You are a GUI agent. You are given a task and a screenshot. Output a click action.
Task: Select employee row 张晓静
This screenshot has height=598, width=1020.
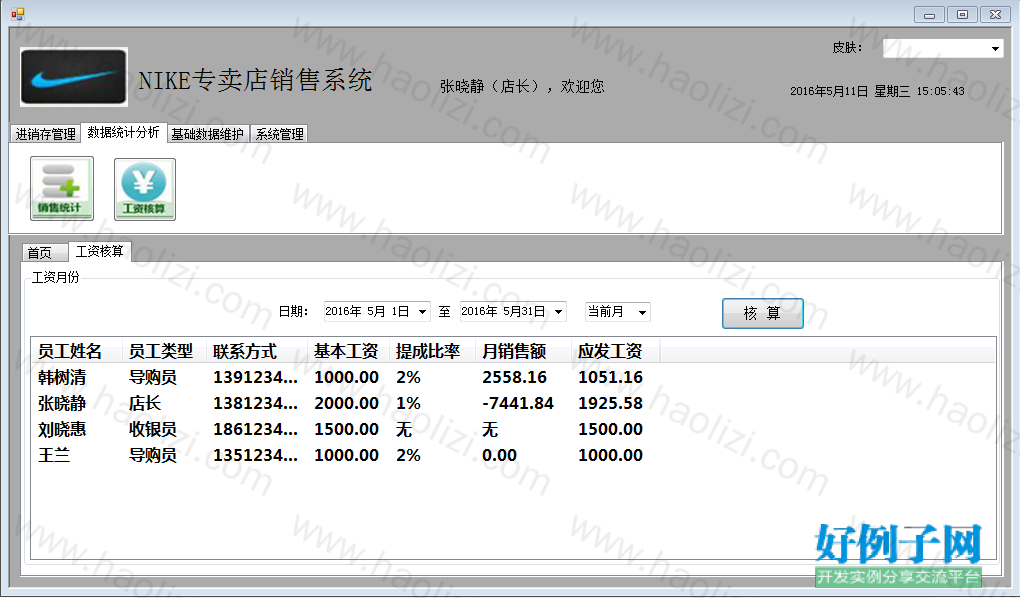tap(345, 403)
